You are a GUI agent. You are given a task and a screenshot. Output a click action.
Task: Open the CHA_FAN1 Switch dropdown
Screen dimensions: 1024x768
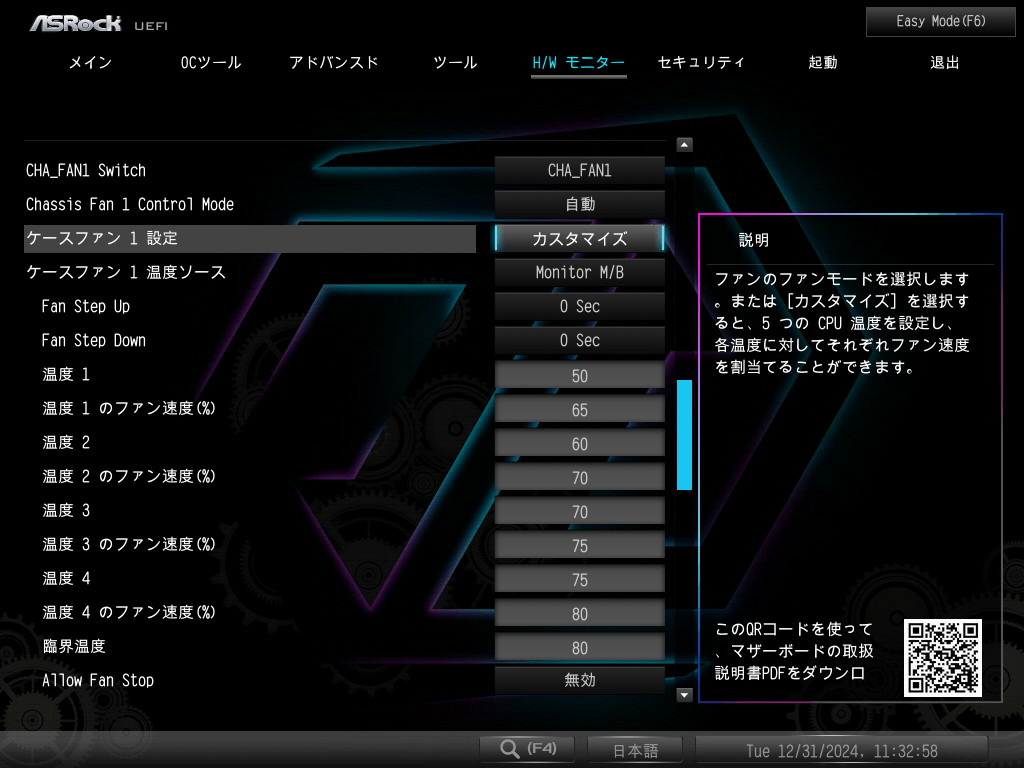coord(579,170)
